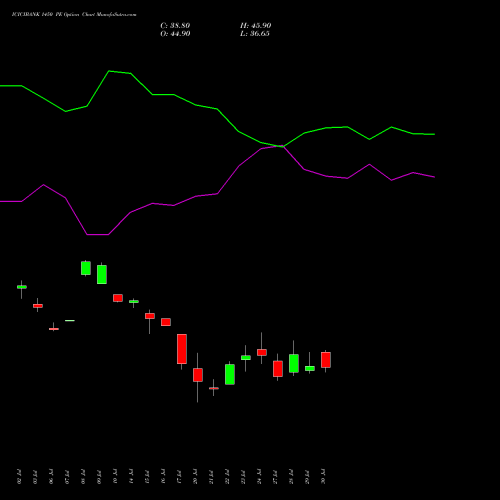Select the high value H: 45.90
Viewport: 500px width, 500px height.
click(255, 26)
